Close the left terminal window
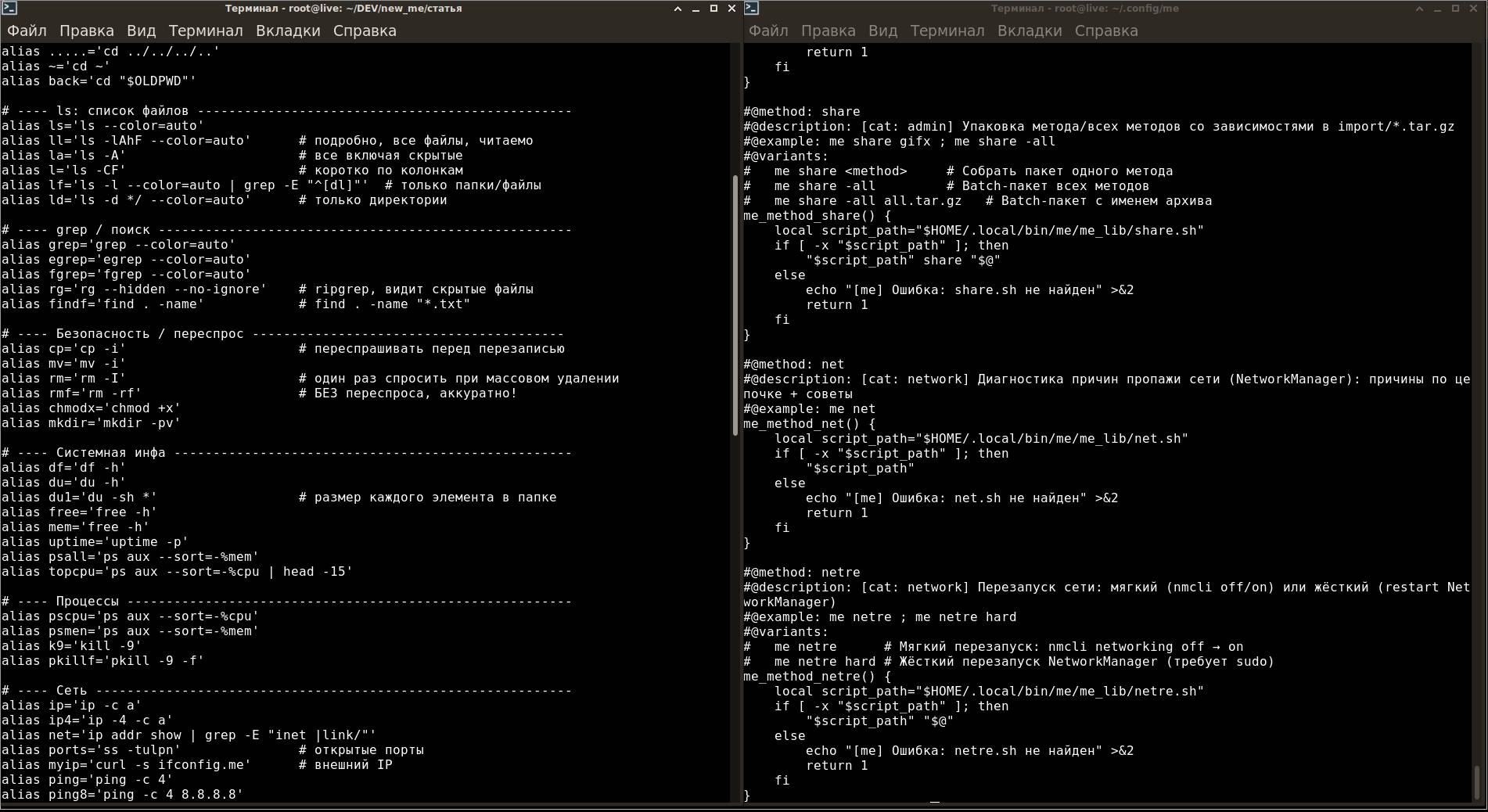Image resolution: width=1488 pixels, height=812 pixels. [x=731, y=9]
